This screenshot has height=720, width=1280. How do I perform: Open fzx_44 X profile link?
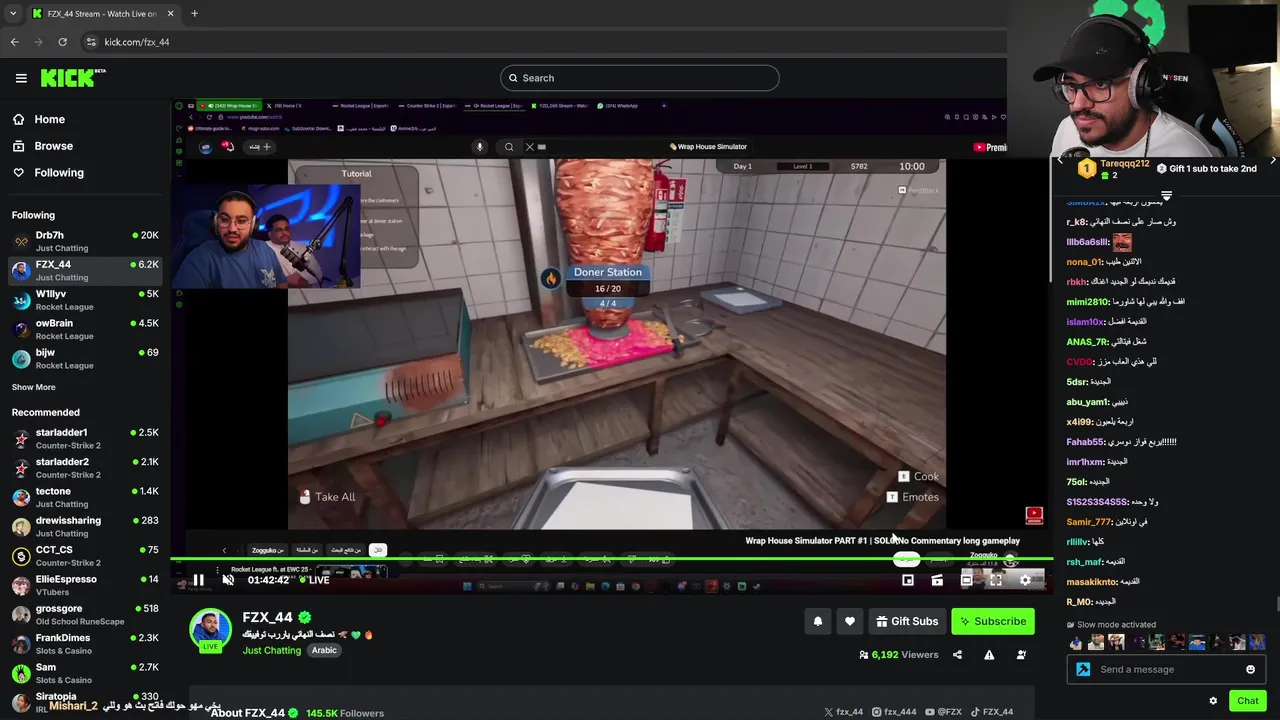843,712
